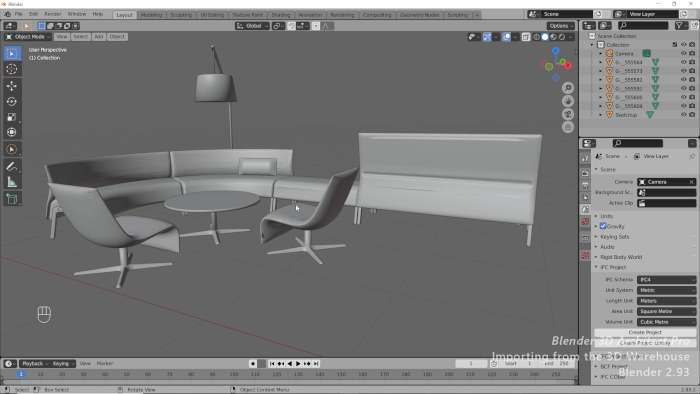
Task: Hide the Camera object with eye icon
Action: click(683, 54)
